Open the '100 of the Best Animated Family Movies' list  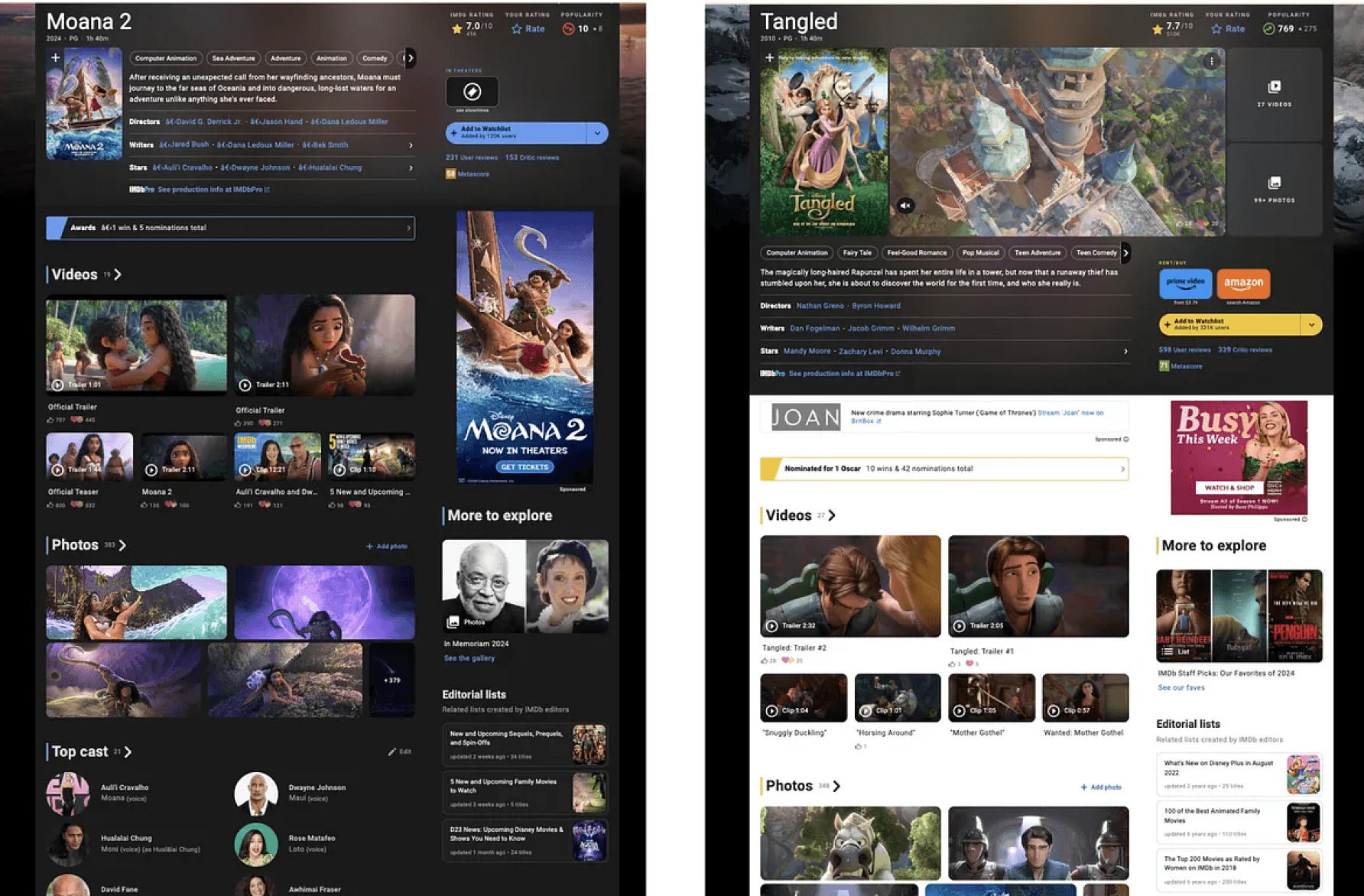coord(1239,822)
